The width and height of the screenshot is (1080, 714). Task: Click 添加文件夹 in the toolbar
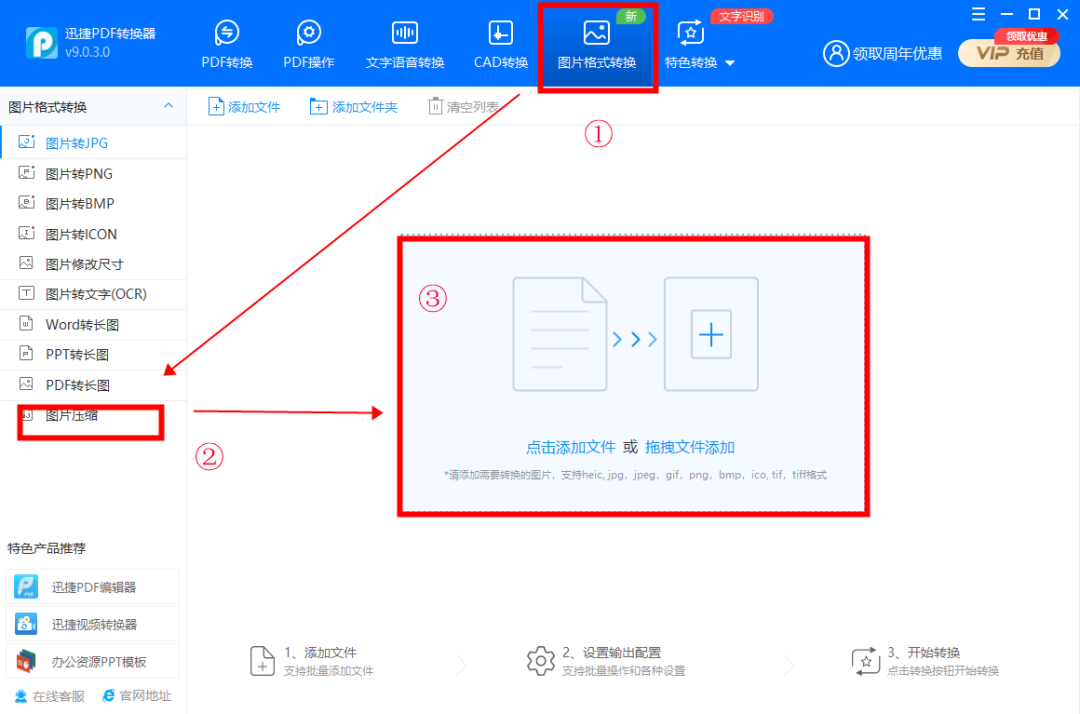pyautogui.click(x=354, y=107)
